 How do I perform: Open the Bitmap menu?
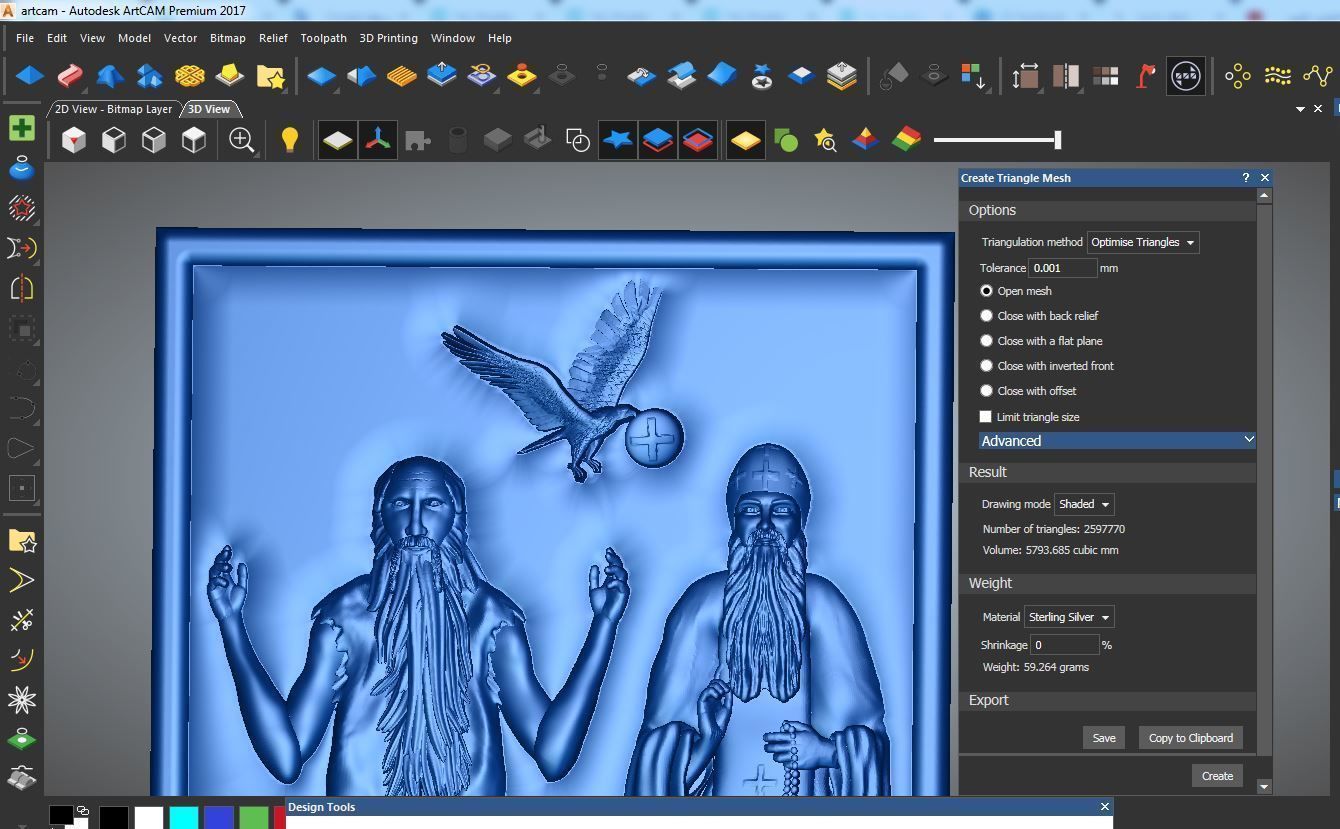pyautogui.click(x=227, y=38)
